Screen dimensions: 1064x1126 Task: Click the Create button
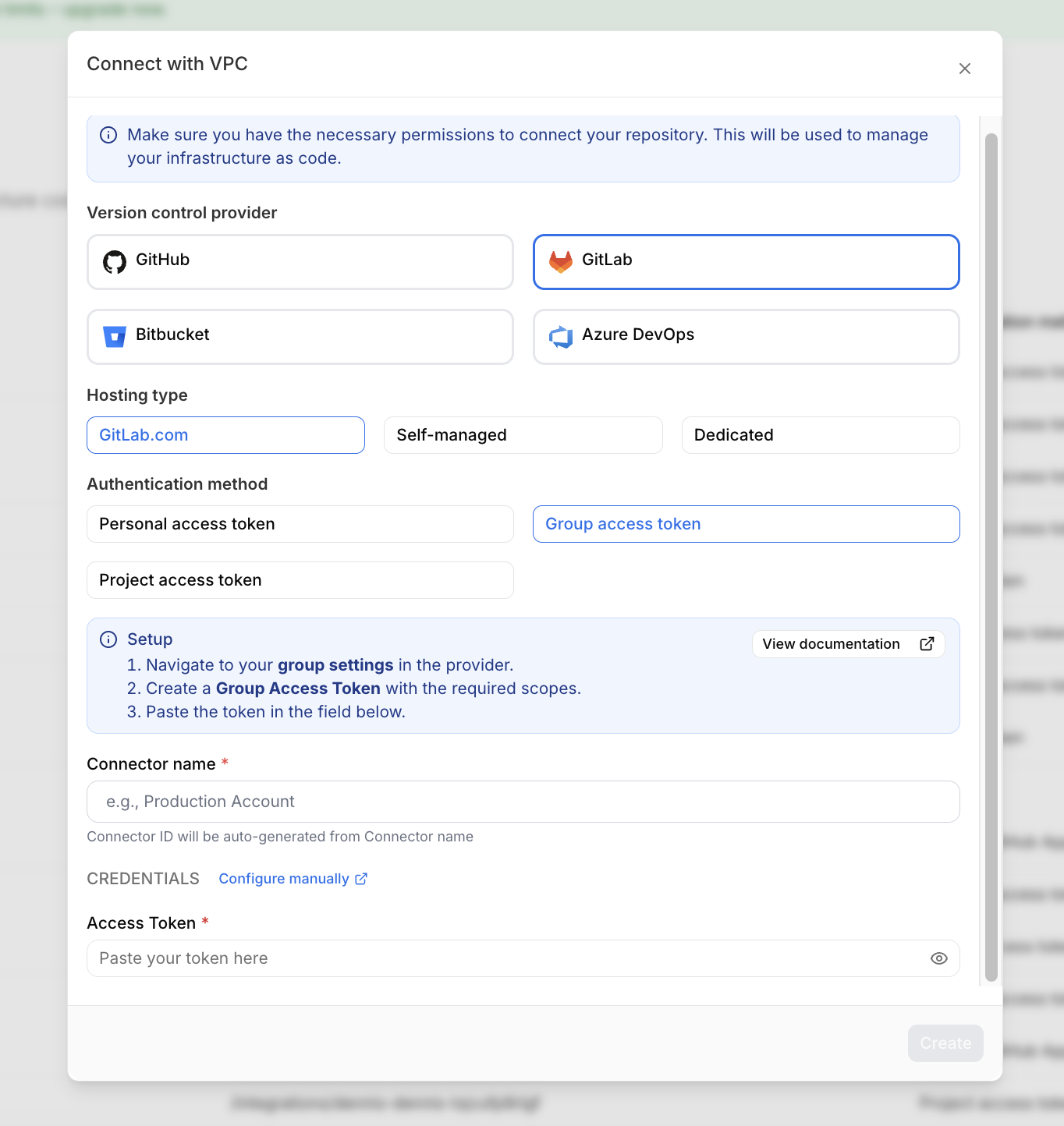pyautogui.click(x=945, y=1043)
